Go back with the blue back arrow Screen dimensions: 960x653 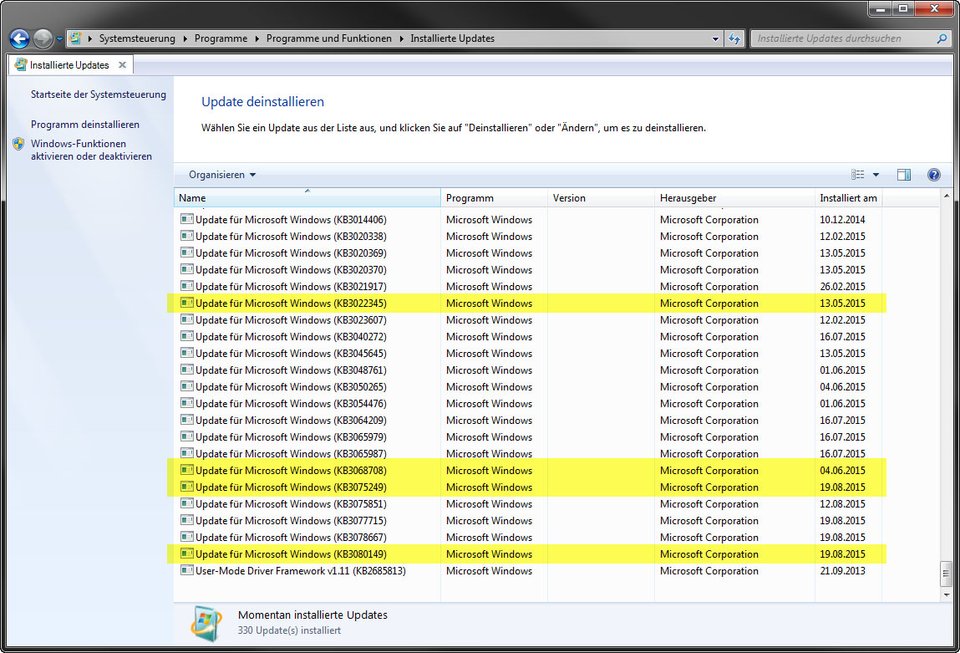tap(20, 39)
